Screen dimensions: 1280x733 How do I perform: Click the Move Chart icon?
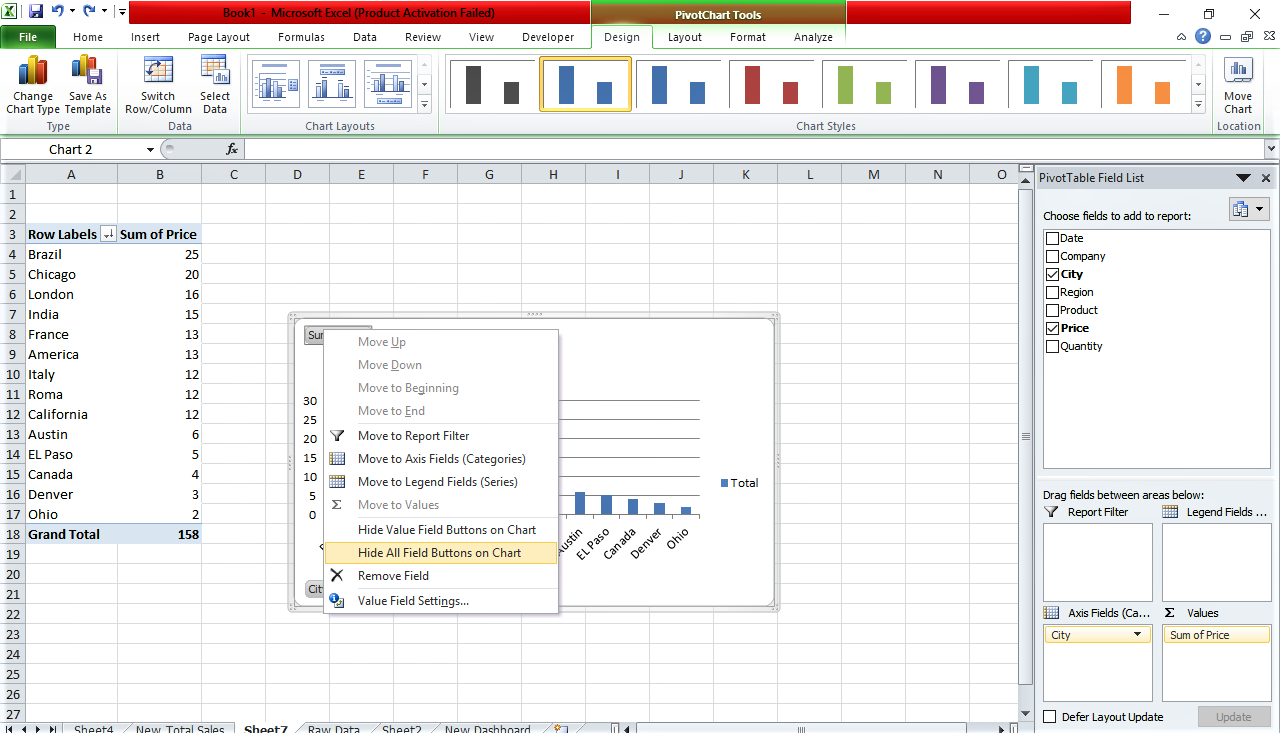coord(1238,72)
